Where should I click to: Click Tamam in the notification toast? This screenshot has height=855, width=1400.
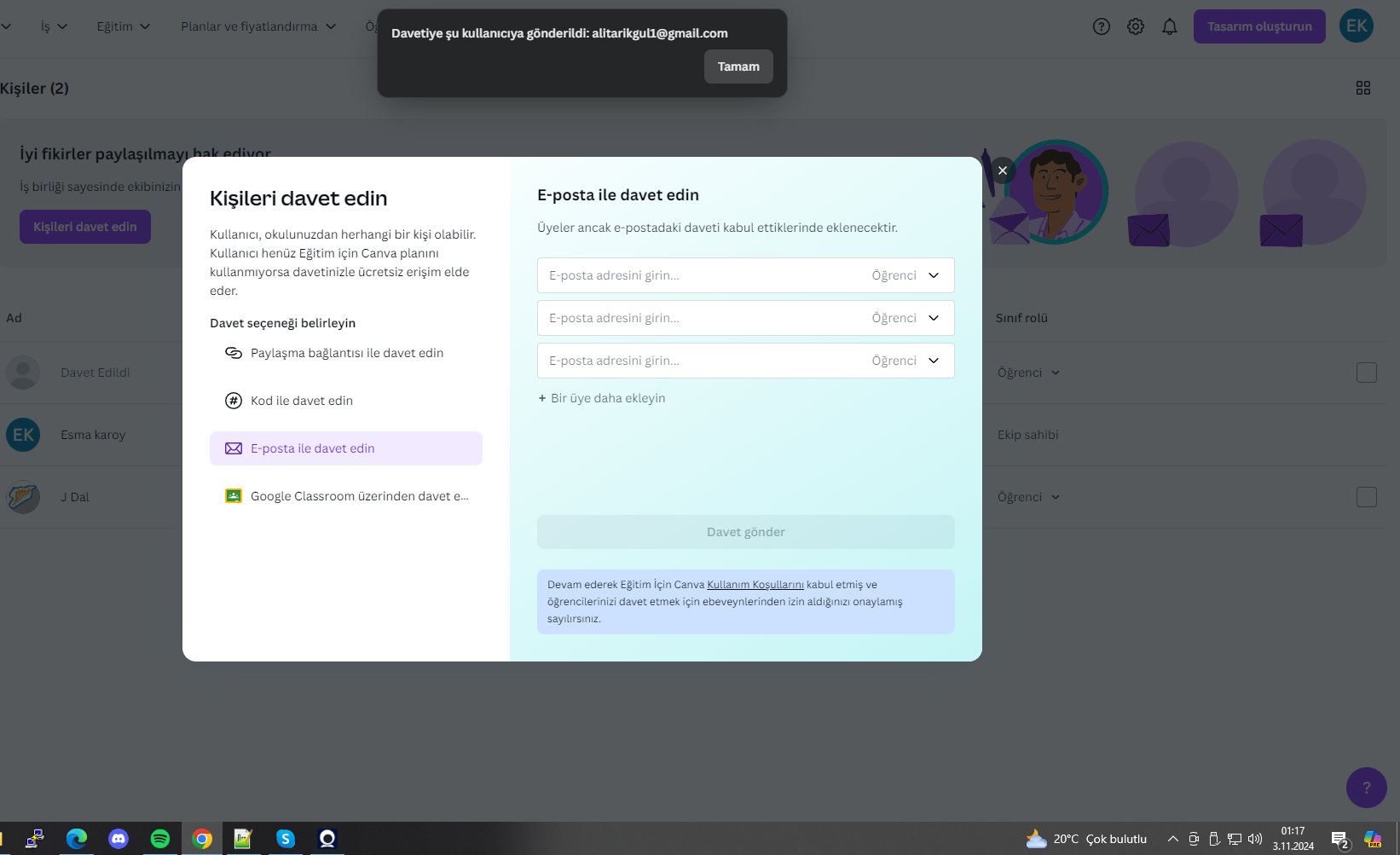(738, 66)
